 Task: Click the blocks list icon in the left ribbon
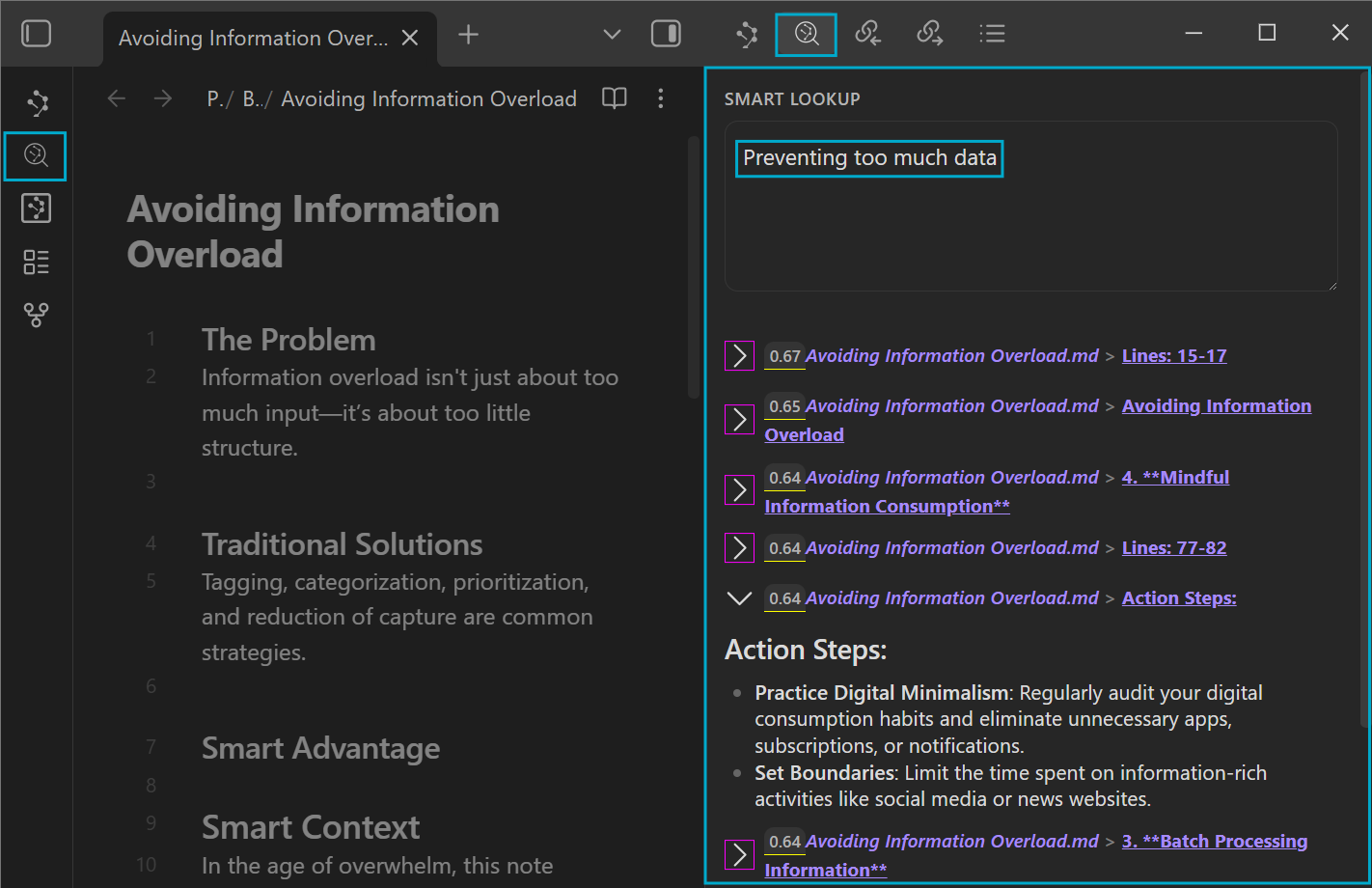[36, 262]
